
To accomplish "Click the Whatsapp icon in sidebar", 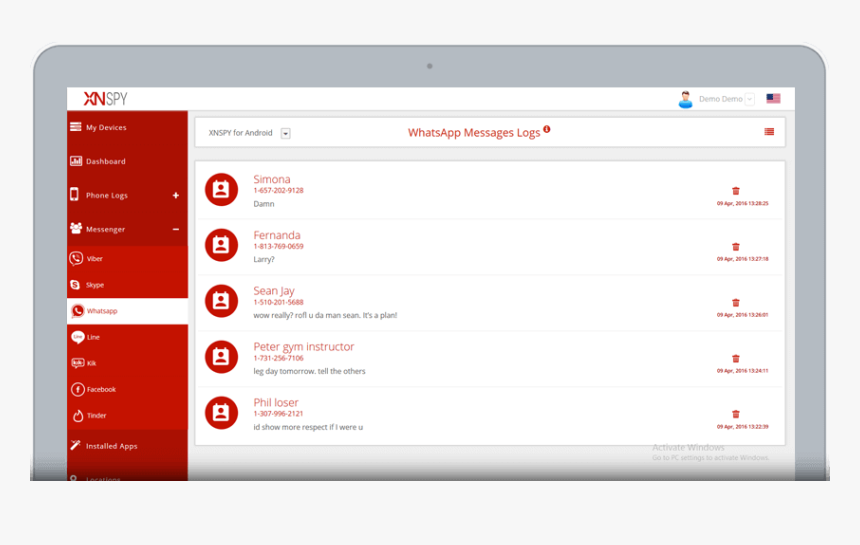I will coord(78,311).
